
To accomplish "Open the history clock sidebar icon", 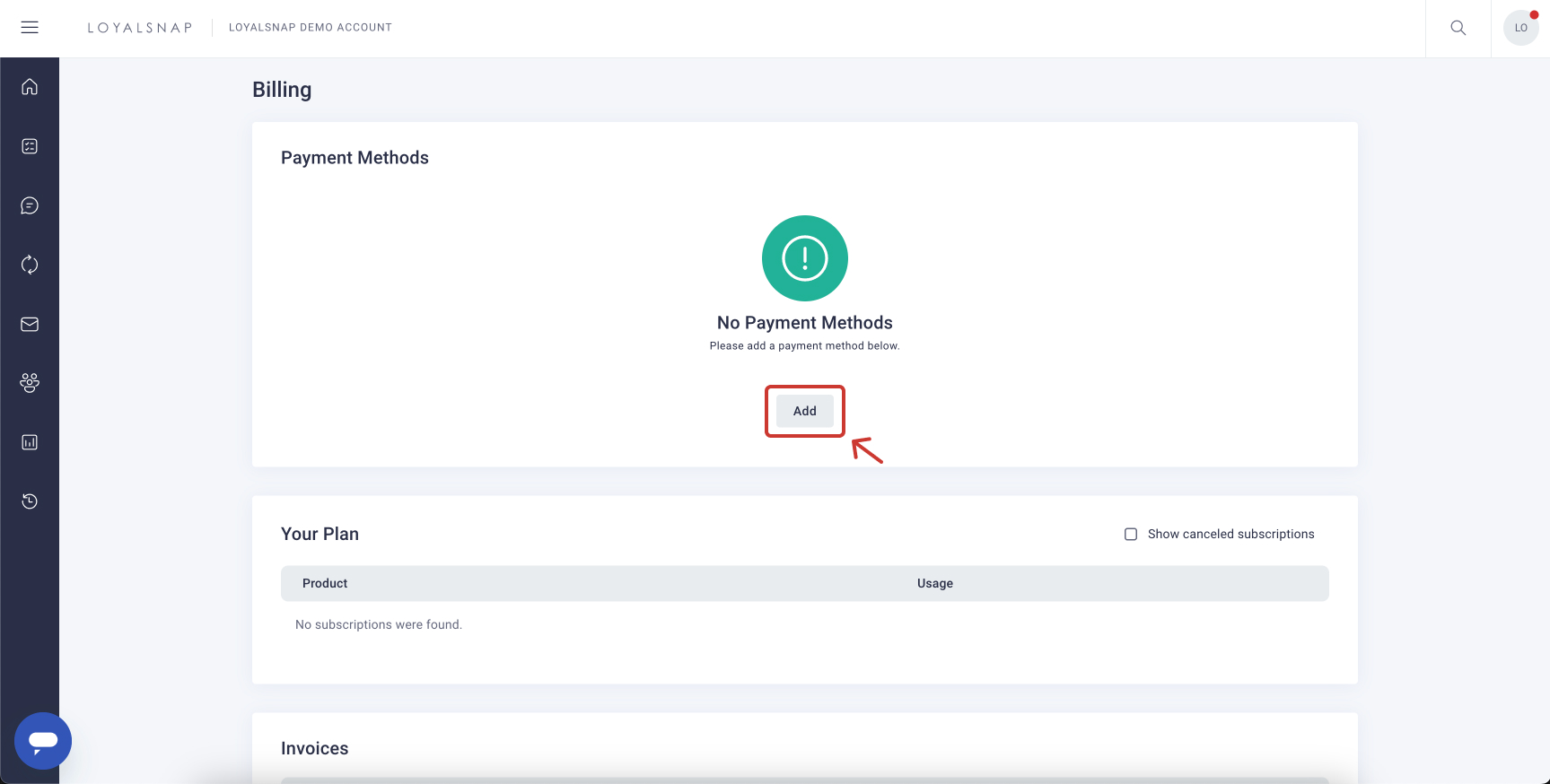I will click(30, 501).
